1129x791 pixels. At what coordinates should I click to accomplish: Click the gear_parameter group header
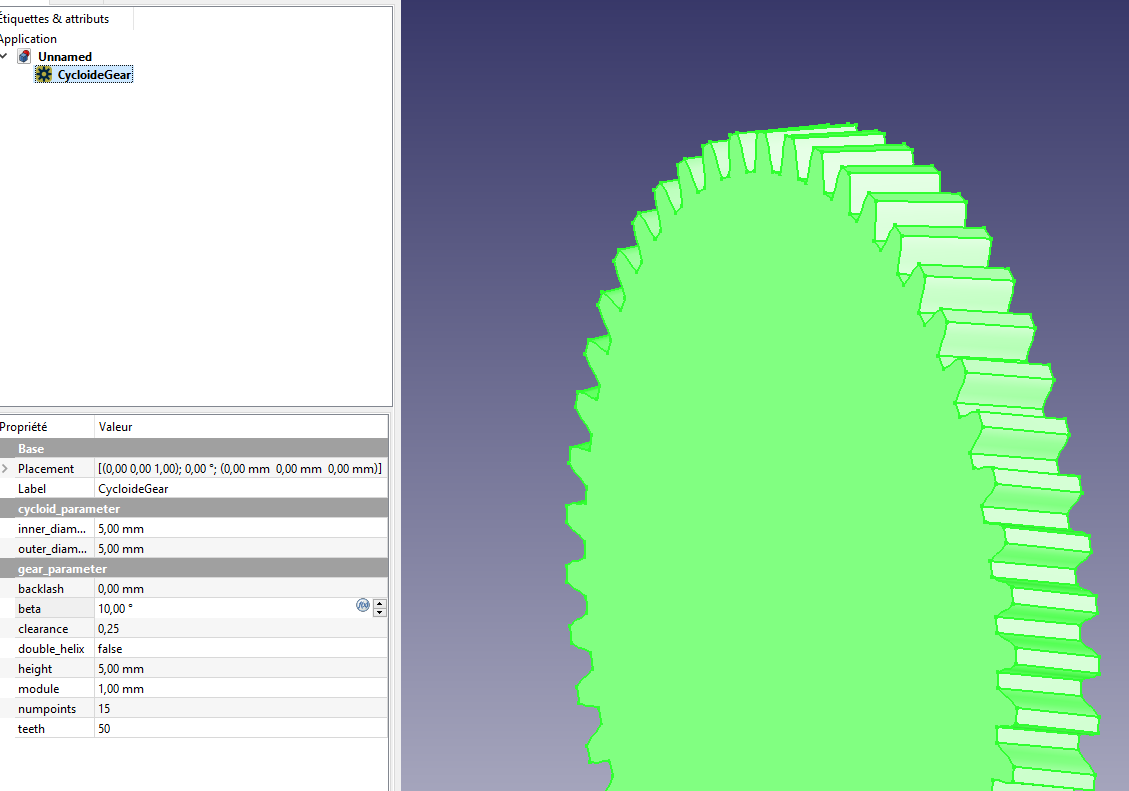pyautogui.click(x=194, y=569)
